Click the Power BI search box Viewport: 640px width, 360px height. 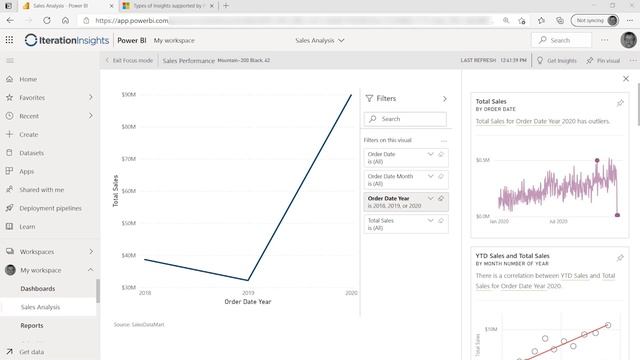(x=561, y=40)
